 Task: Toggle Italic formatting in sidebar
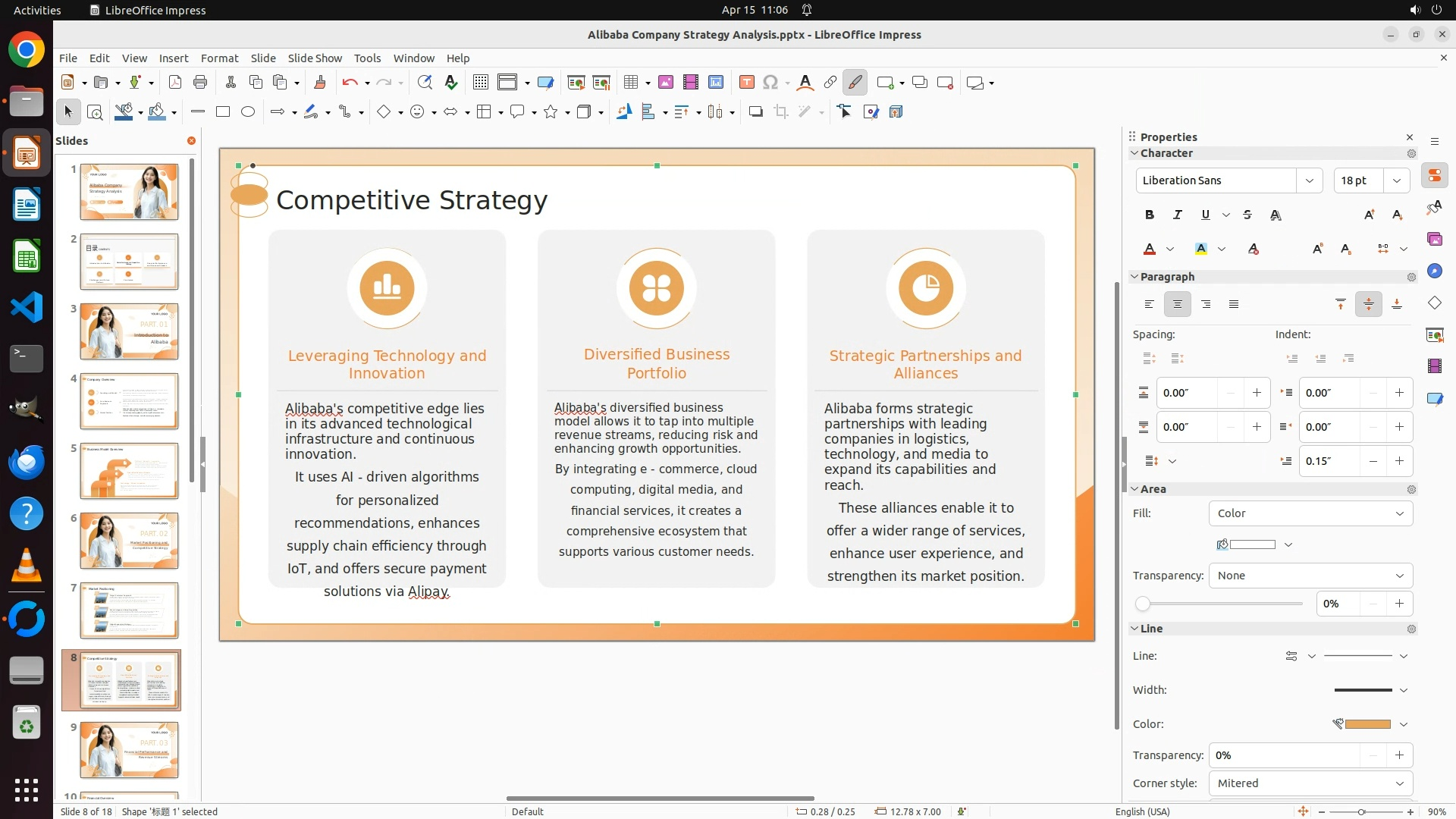pyautogui.click(x=1177, y=215)
